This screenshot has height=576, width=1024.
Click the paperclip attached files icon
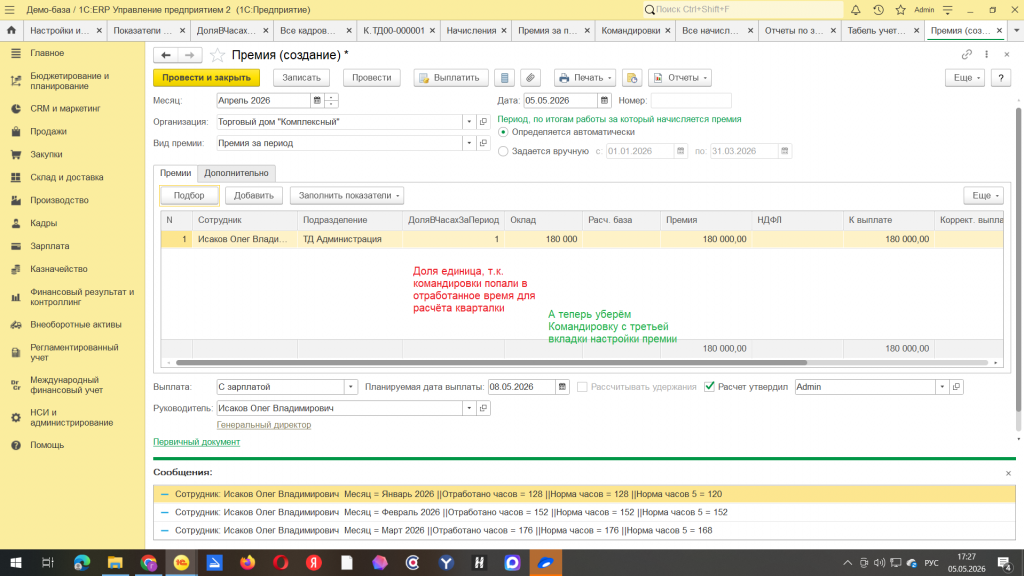point(530,78)
